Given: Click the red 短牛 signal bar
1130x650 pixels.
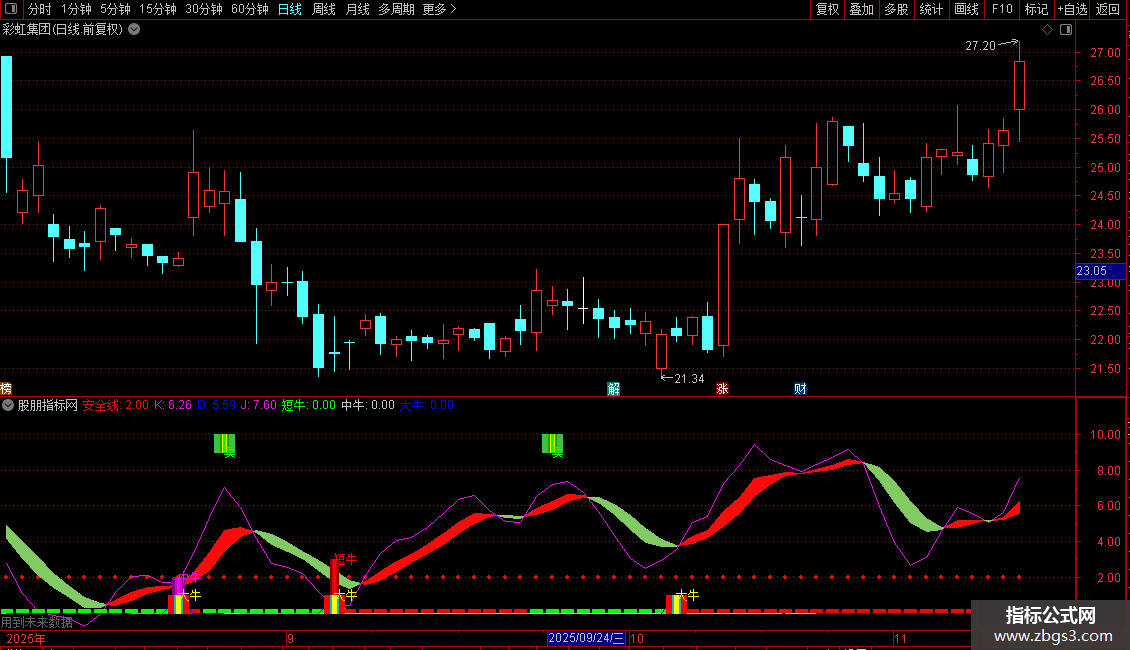Looking at the screenshot, I should pos(334,576).
